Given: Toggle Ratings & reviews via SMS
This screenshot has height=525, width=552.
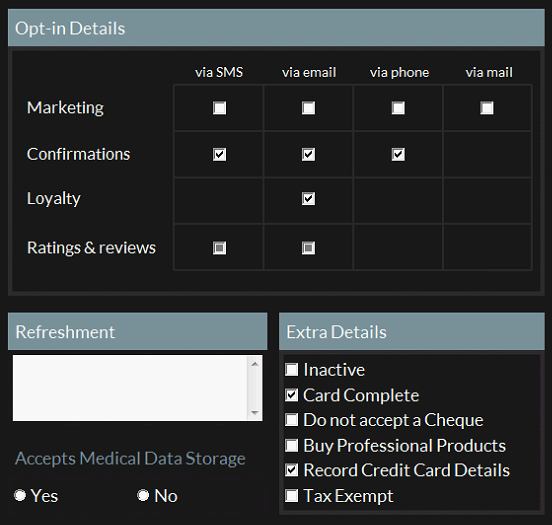Looking at the screenshot, I should 219,248.
